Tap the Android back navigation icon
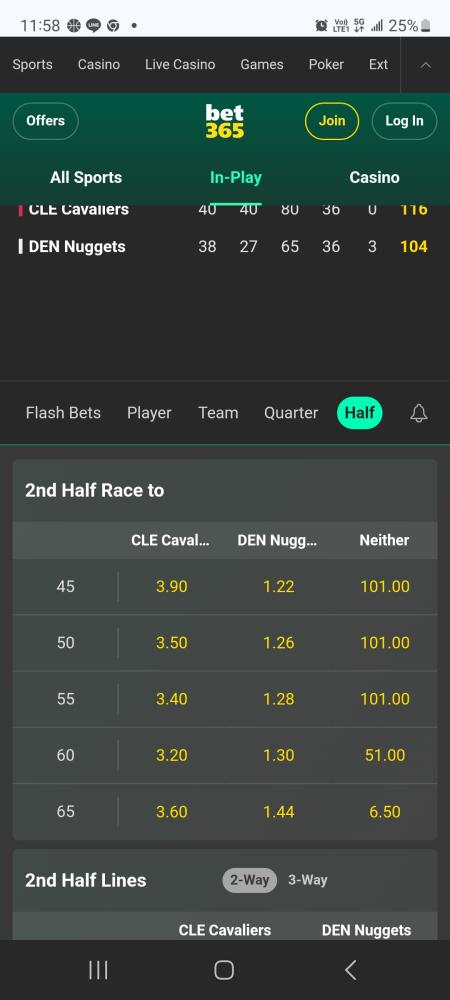This screenshot has width=450, height=1000. coord(350,969)
